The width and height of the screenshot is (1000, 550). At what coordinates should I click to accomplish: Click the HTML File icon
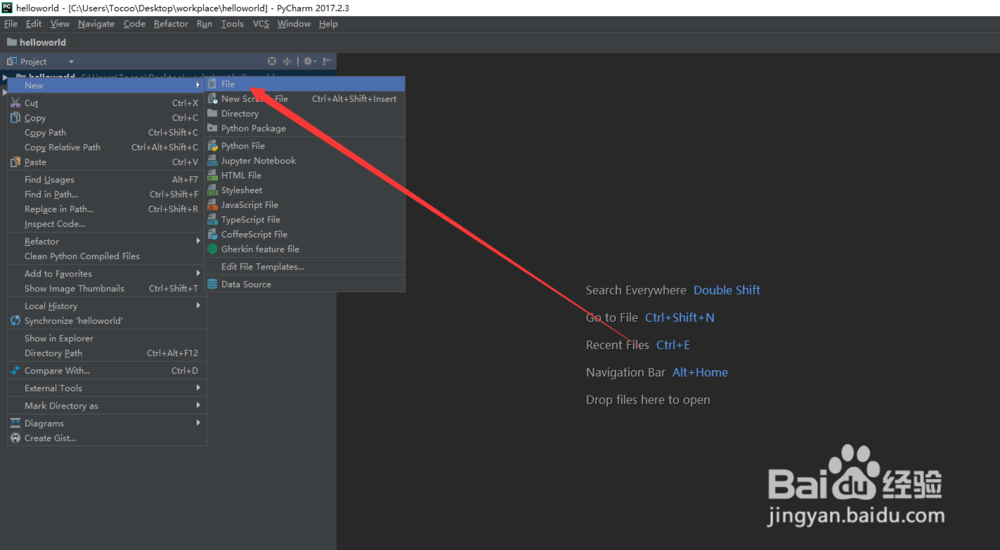212,175
